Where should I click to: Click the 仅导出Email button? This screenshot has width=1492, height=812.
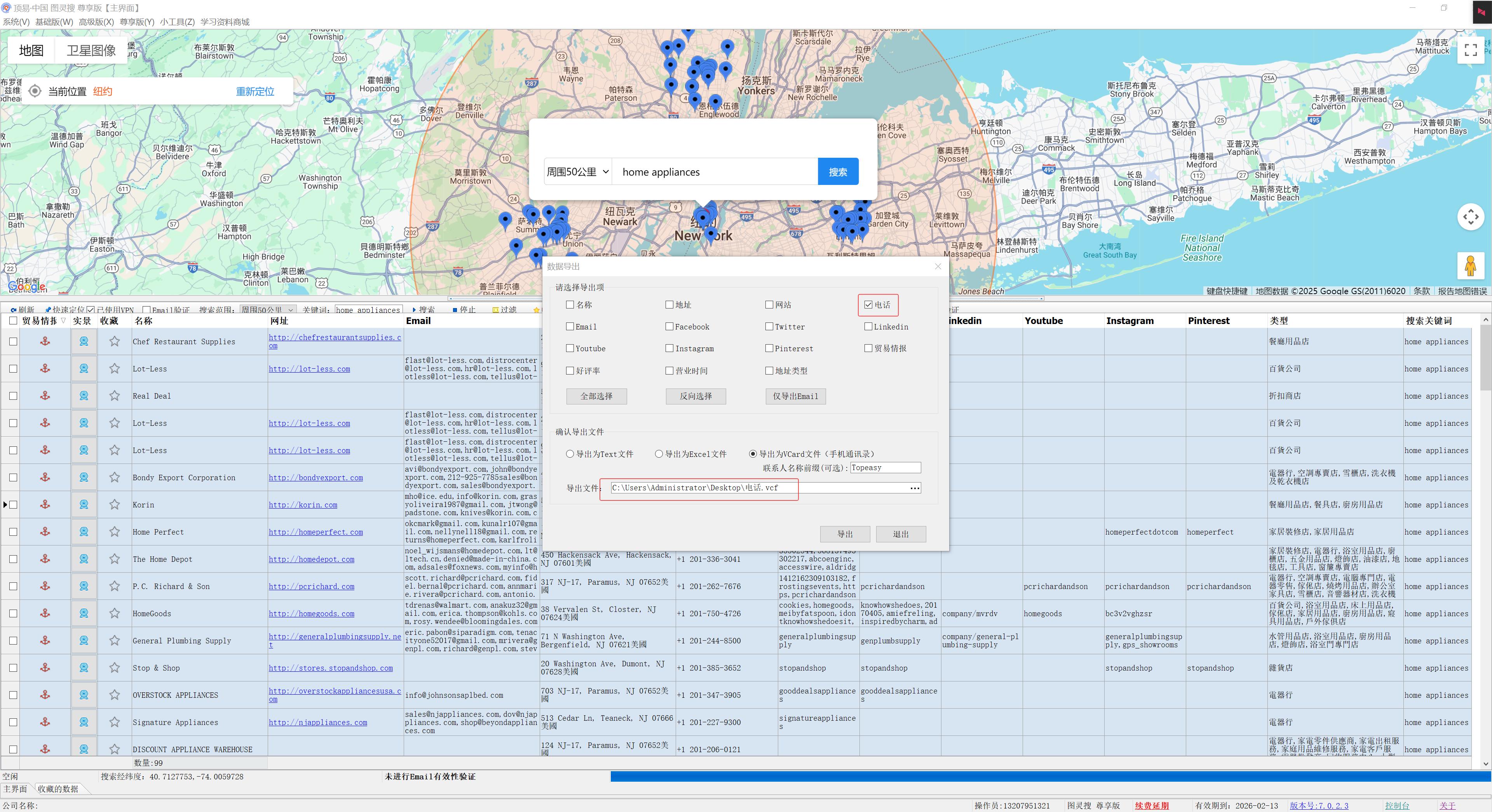tap(795, 396)
